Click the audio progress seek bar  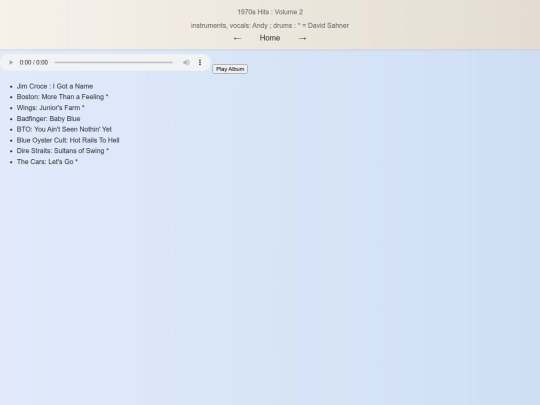[114, 62]
